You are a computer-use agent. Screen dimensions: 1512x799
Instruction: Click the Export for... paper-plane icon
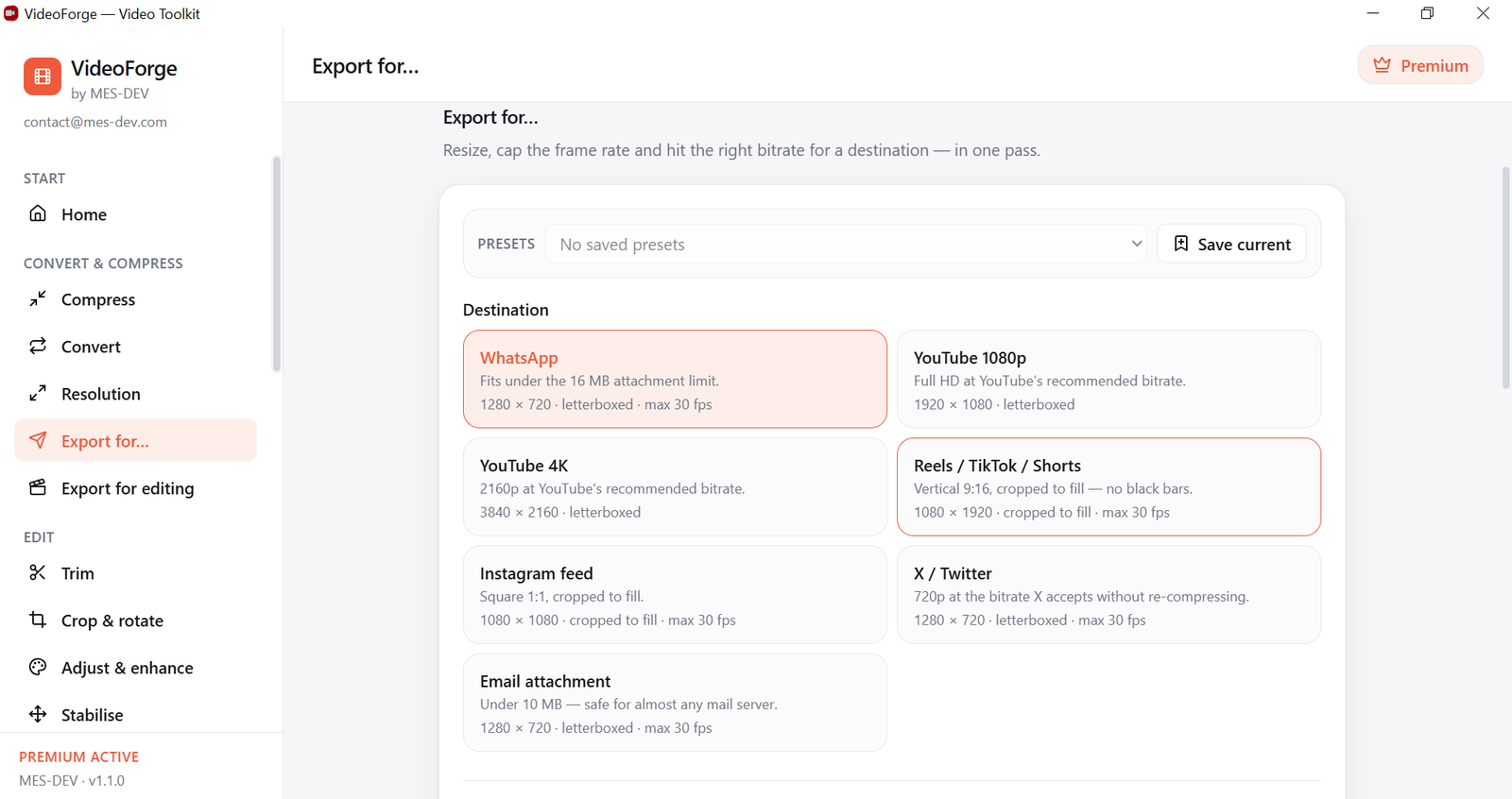(38, 440)
